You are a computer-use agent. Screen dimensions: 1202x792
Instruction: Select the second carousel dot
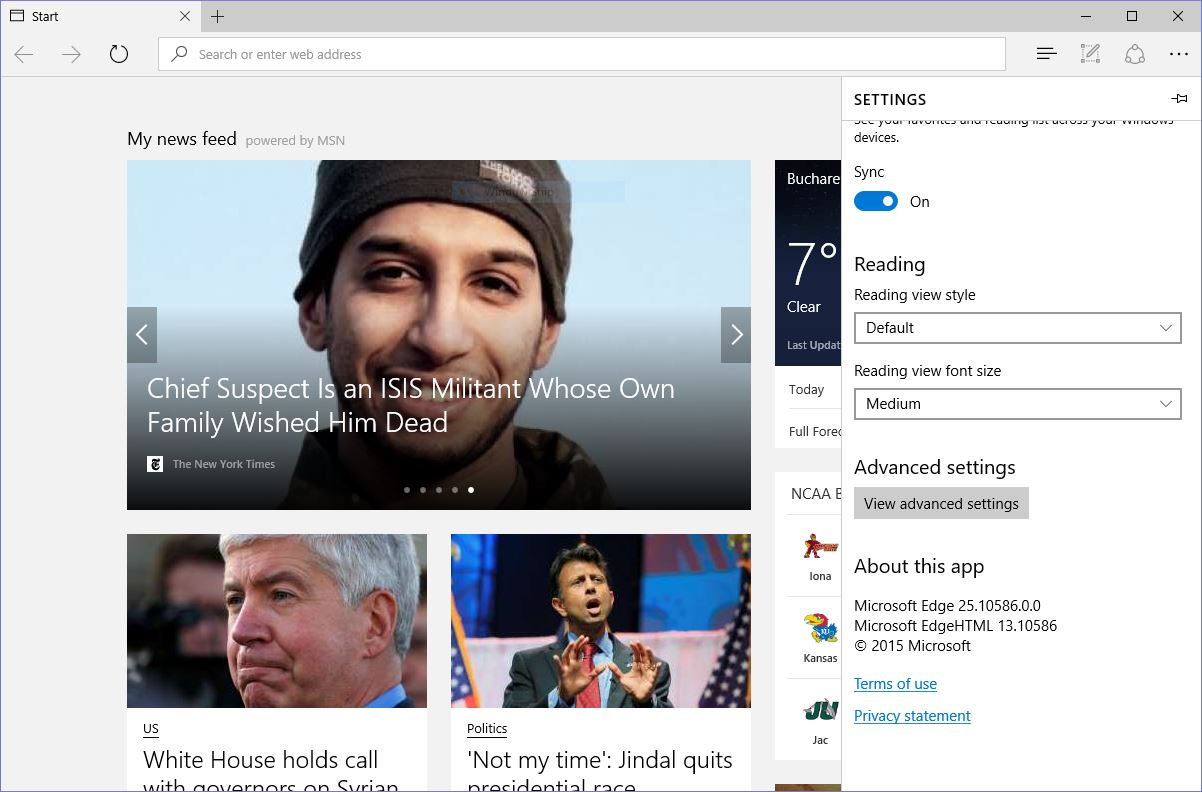pos(423,490)
